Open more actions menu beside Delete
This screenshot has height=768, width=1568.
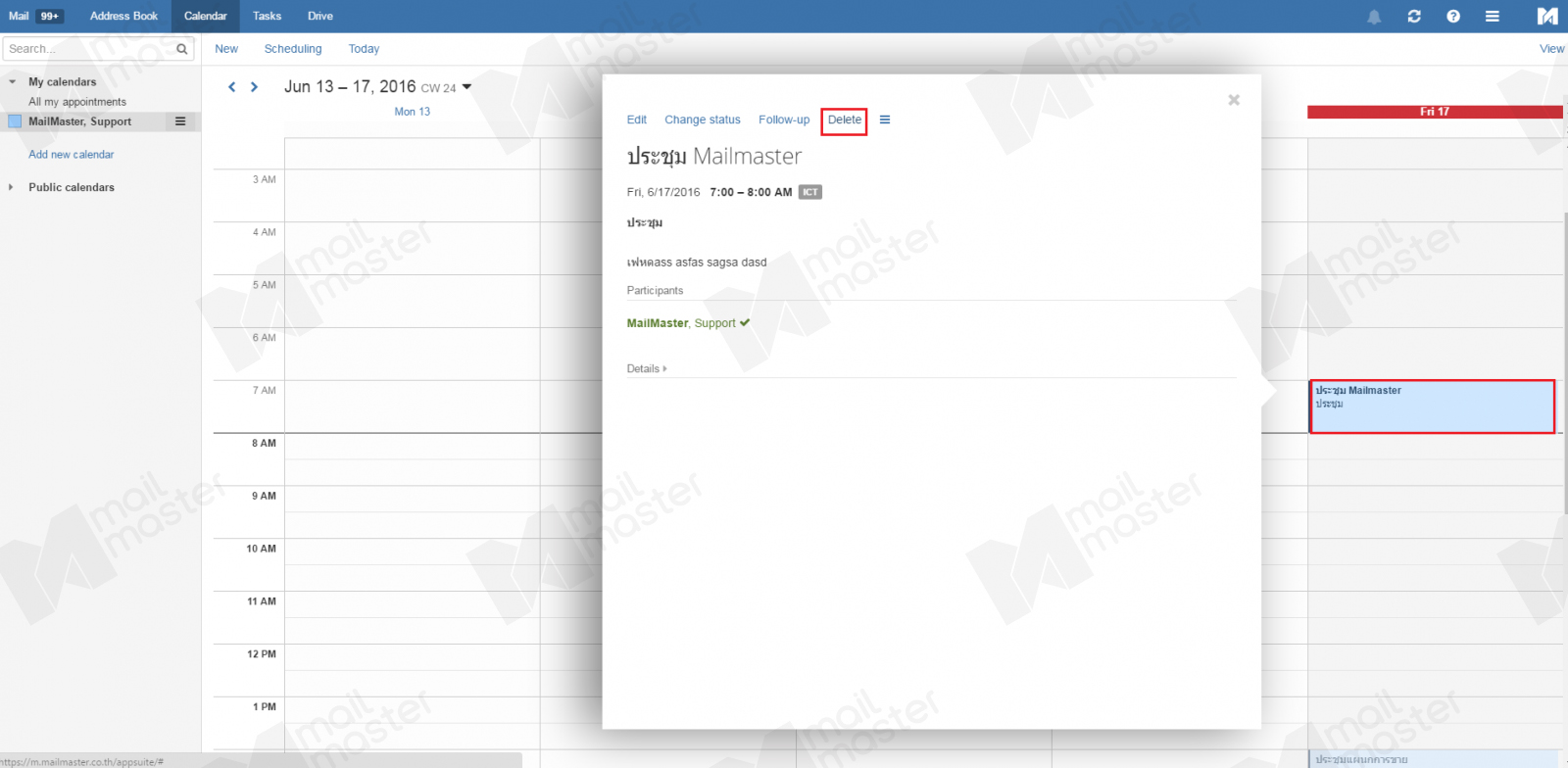tap(885, 120)
